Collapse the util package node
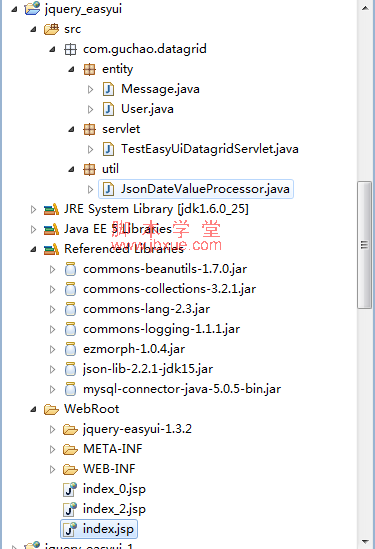375x549 pixels. (x=71, y=169)
